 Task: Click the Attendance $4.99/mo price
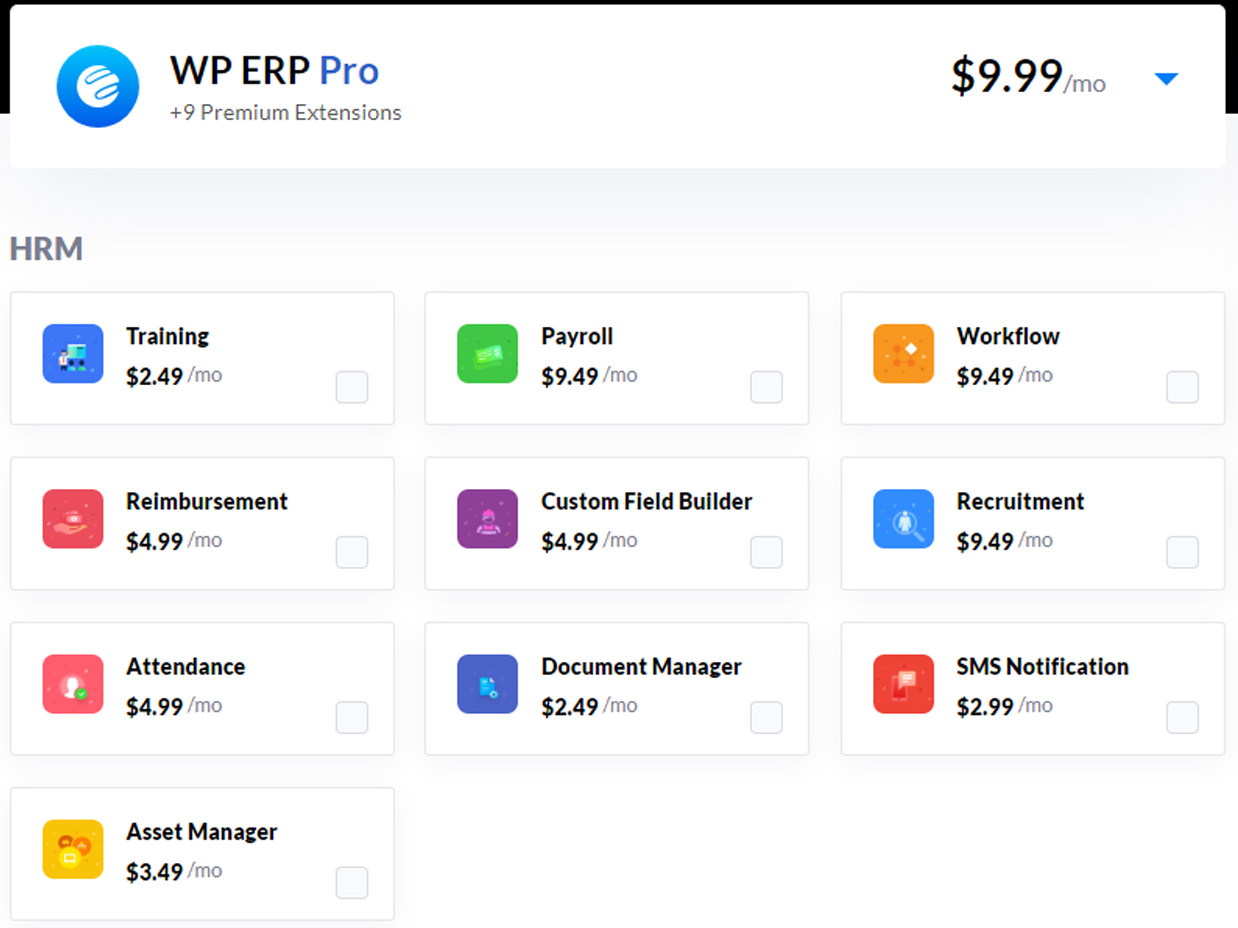174,706
